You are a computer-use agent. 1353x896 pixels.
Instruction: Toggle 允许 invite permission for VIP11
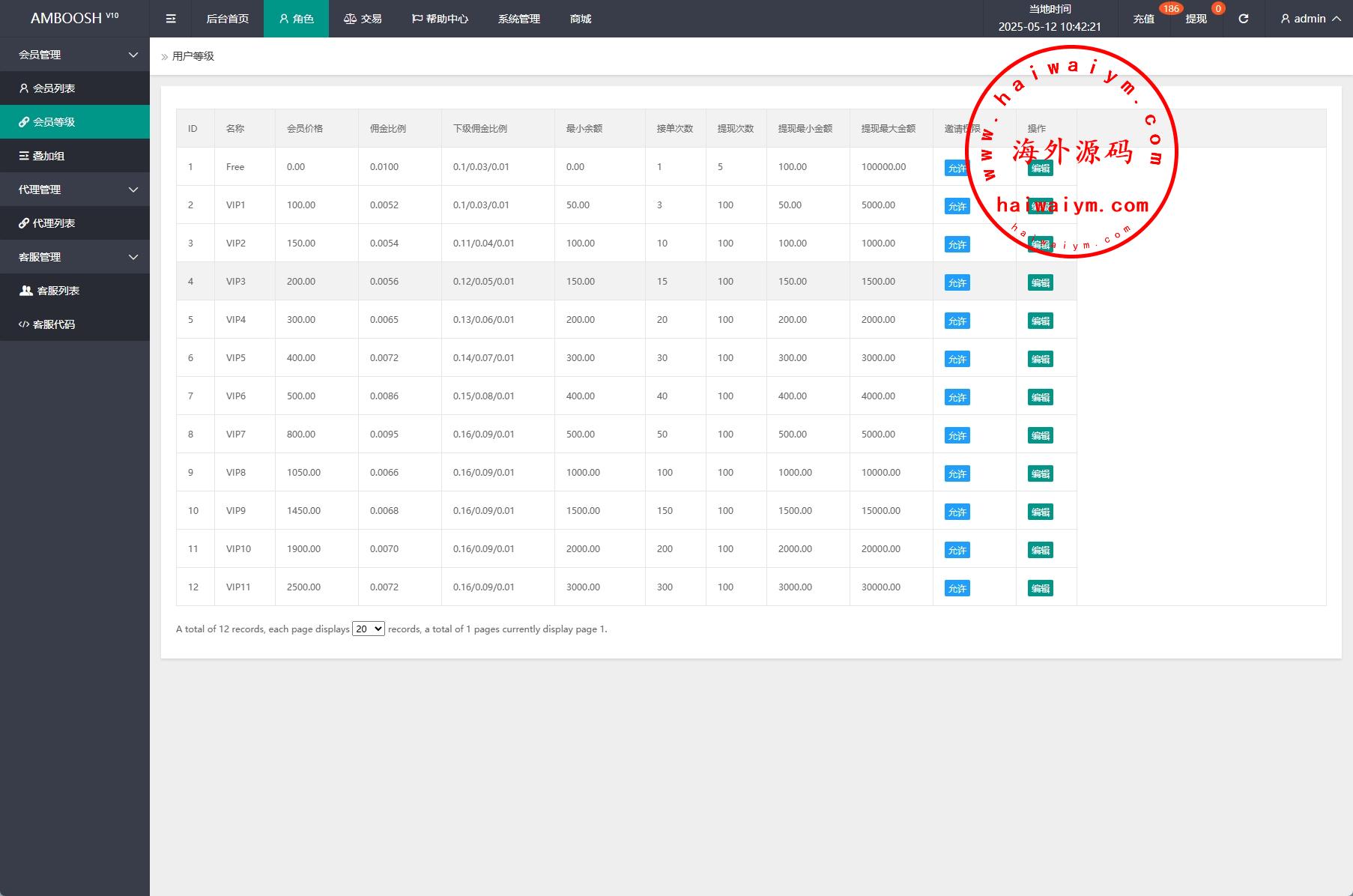[x=957, y=588]
